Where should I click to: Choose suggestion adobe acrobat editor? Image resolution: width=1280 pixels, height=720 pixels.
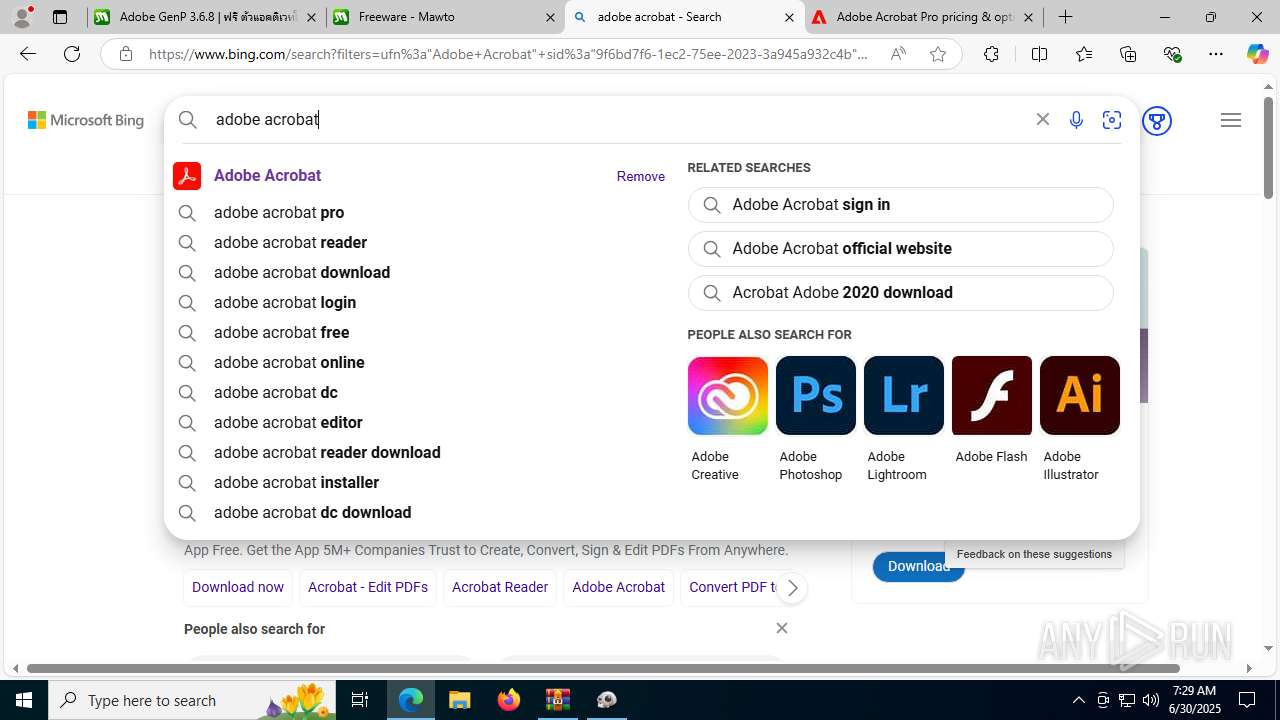pyautogui.click(x=288, y=422)
